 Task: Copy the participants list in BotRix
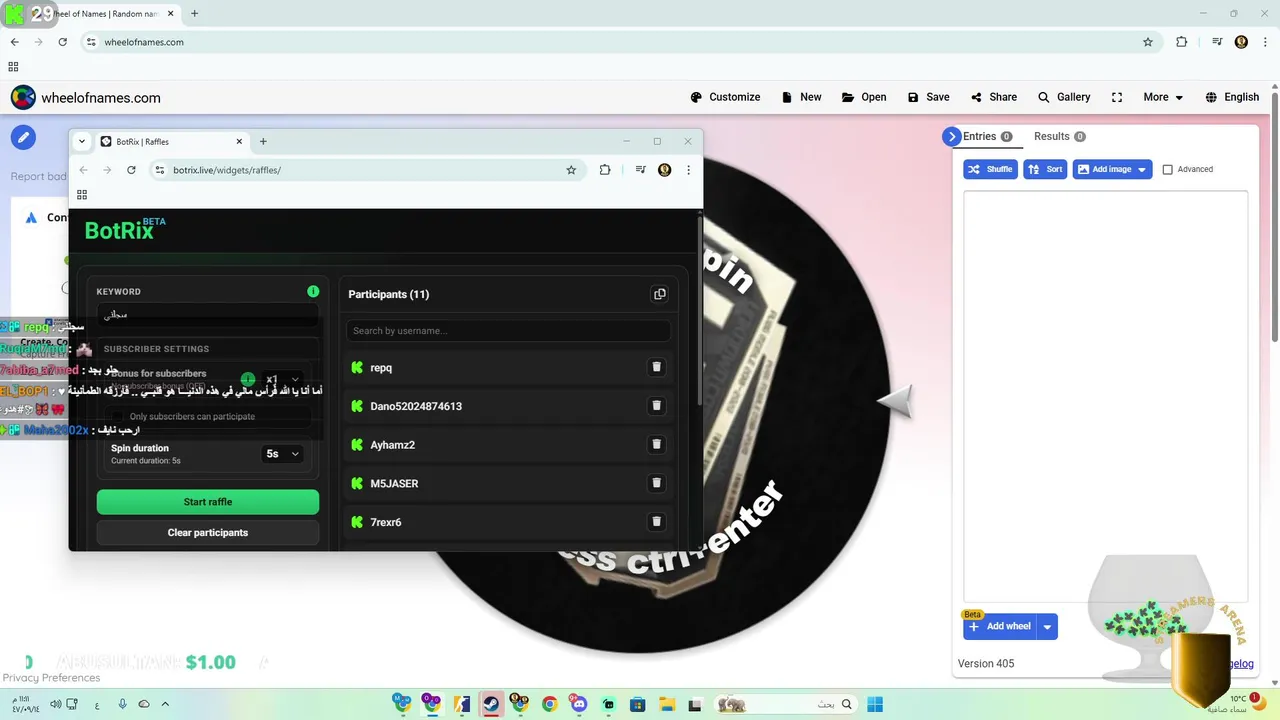click(659, 294)
